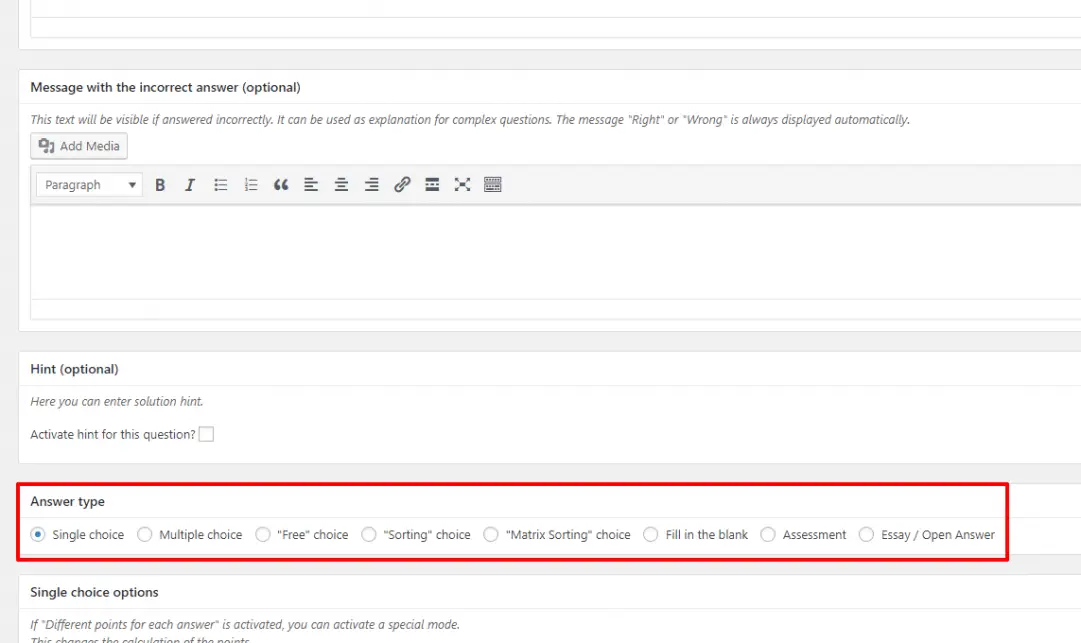Click Message with the incorrect answer heading

(x=165, y=88)
